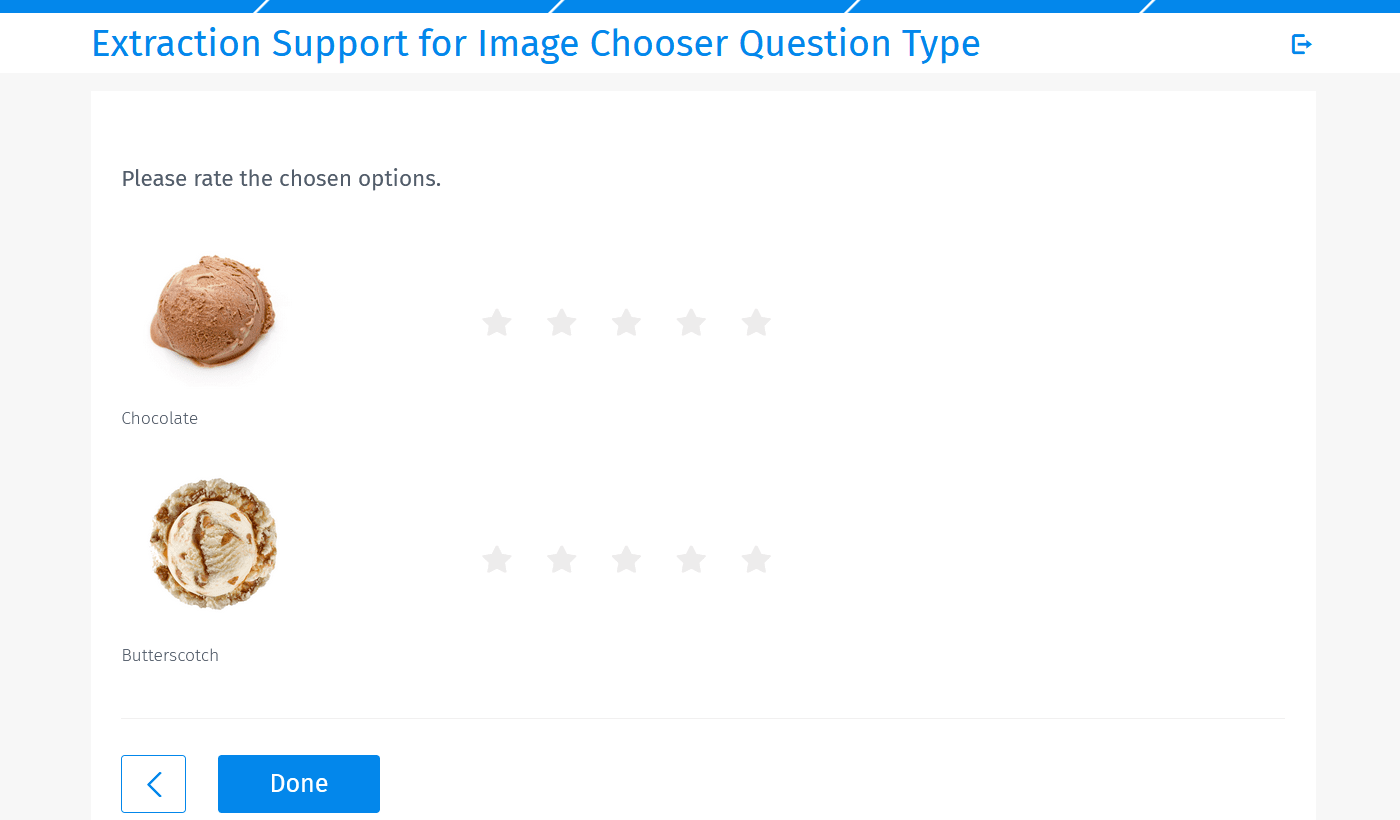Click the exit survey icon
The width and height of the screenshot is (1400, 820).
pyautogui.click(x=1301, y=43)
